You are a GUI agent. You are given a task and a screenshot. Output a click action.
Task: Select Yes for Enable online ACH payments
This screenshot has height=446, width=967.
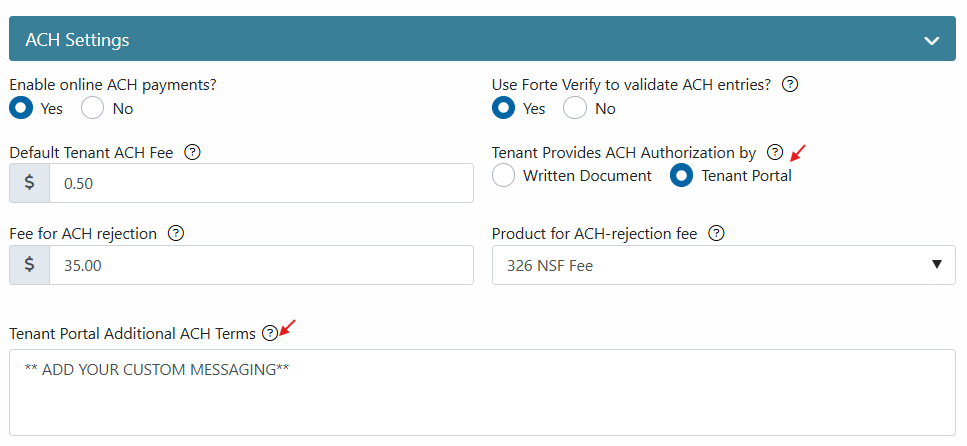pos(21,108)
